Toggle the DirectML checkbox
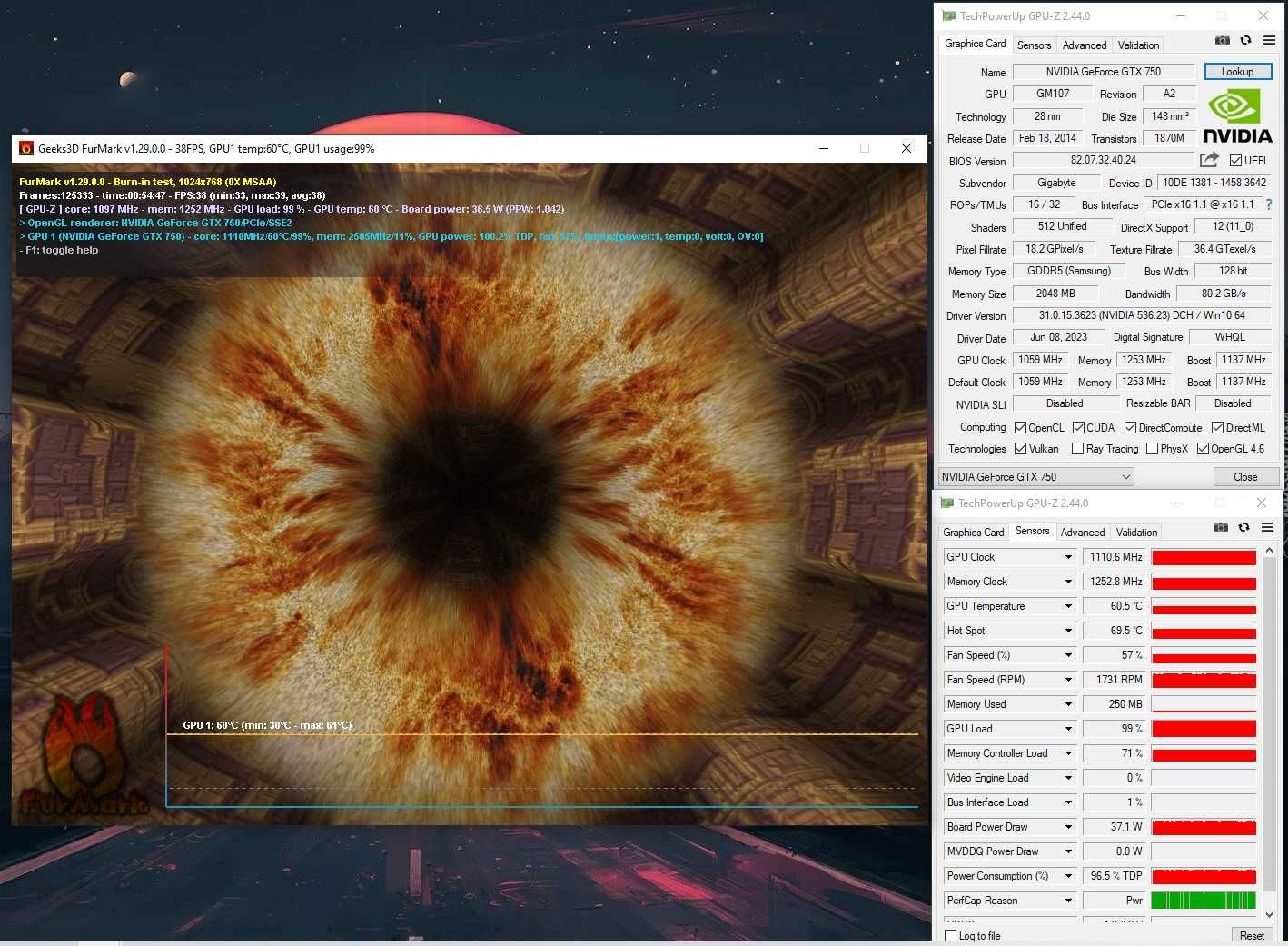This screenshot has height=946, width=1288. coord(1217,428)
